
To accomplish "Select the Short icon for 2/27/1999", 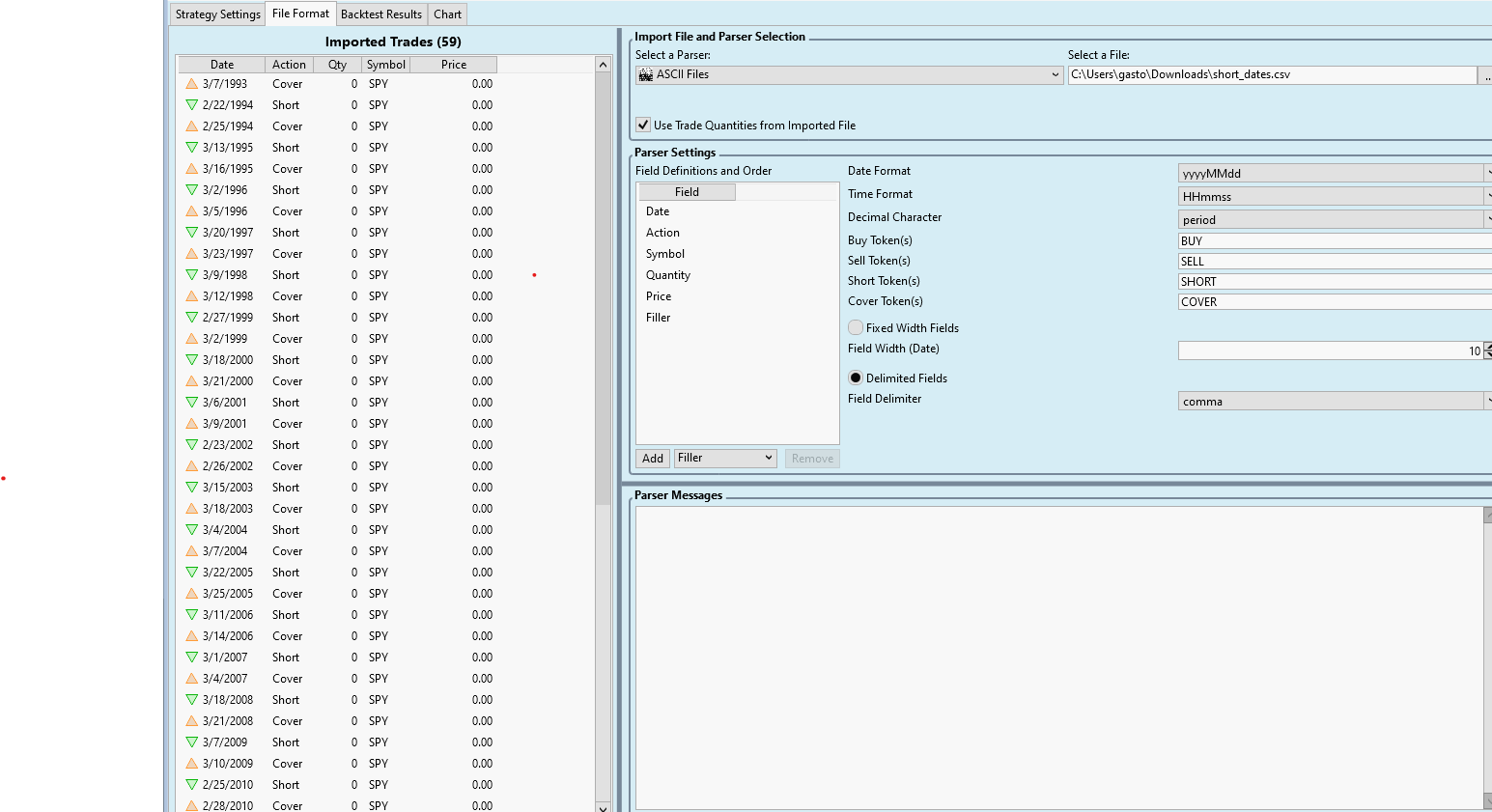I will coord(192,318).
